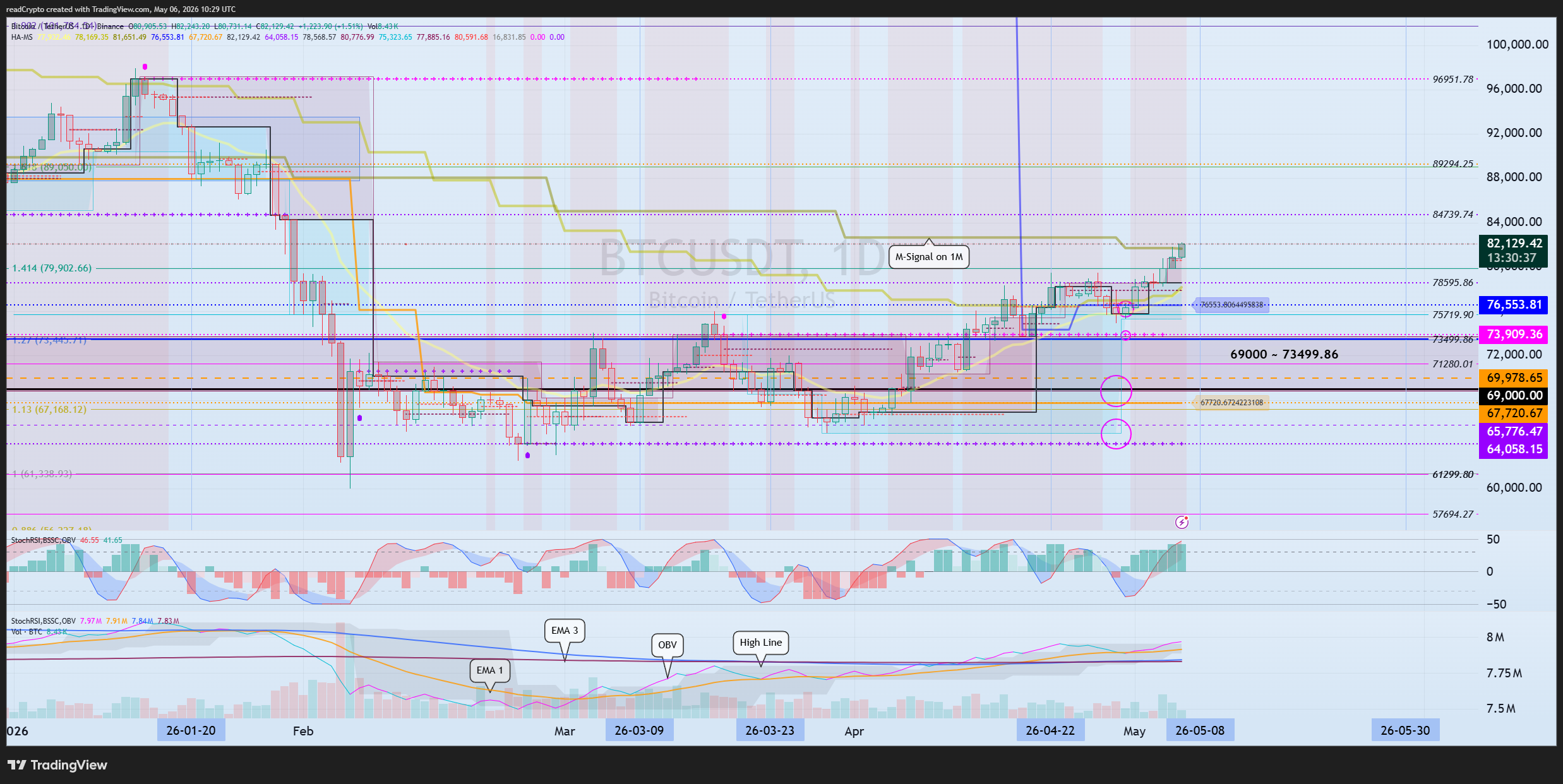Click the 78595.86 level label
This screenshot has height=784, width=1563.
pos(1452,282)
